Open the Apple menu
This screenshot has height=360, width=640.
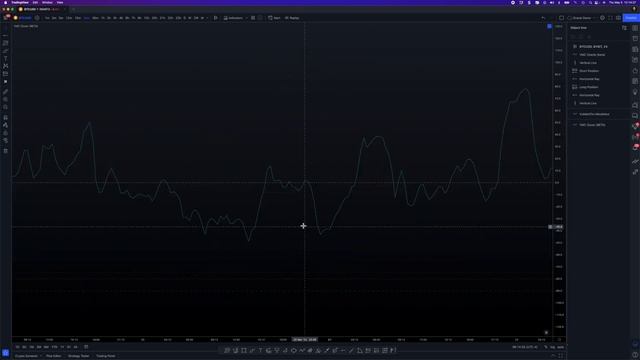[x=5, y=2]
